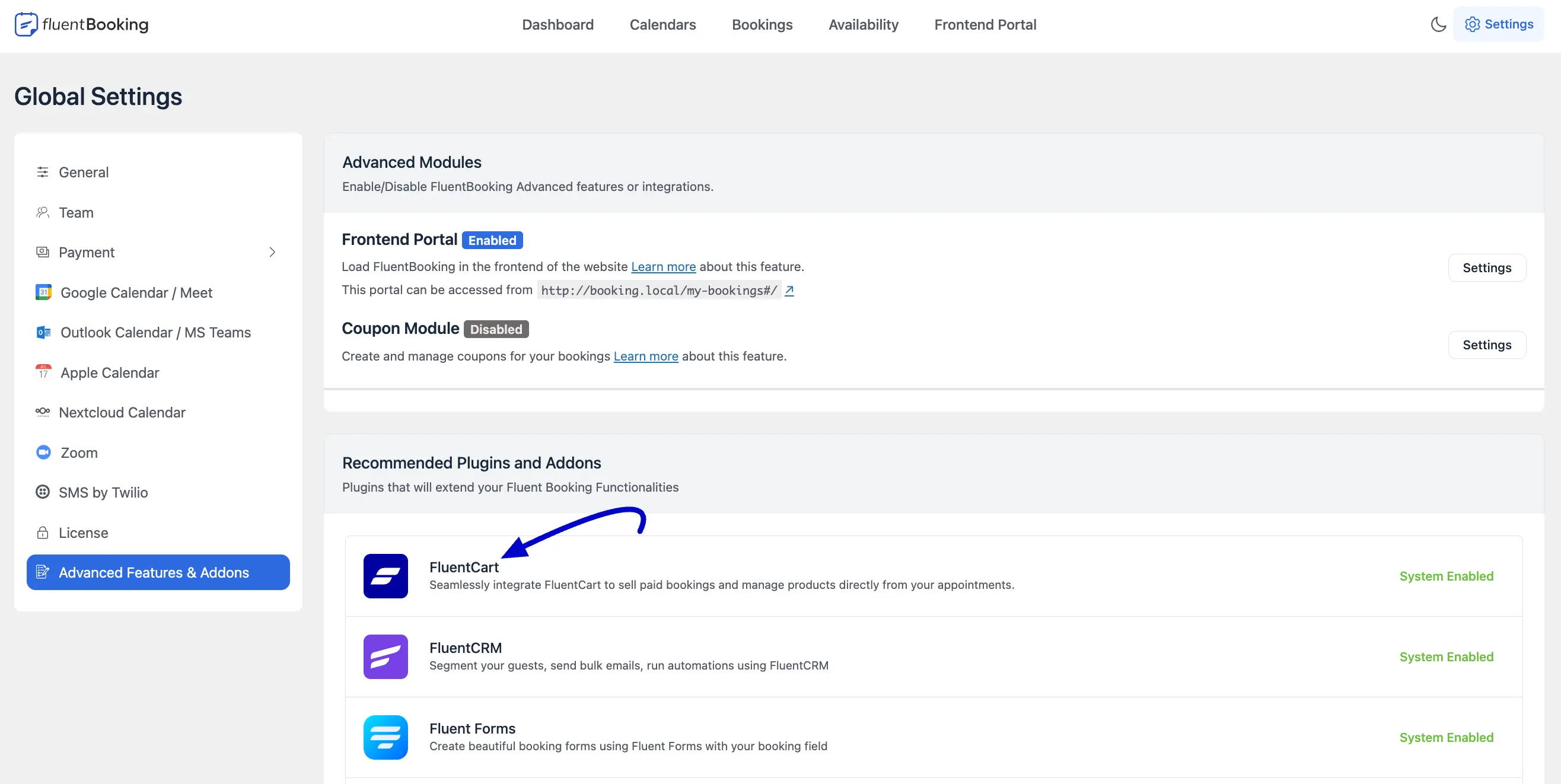Click the Frontend Portal Enabled badge

(x=492, y=240)
